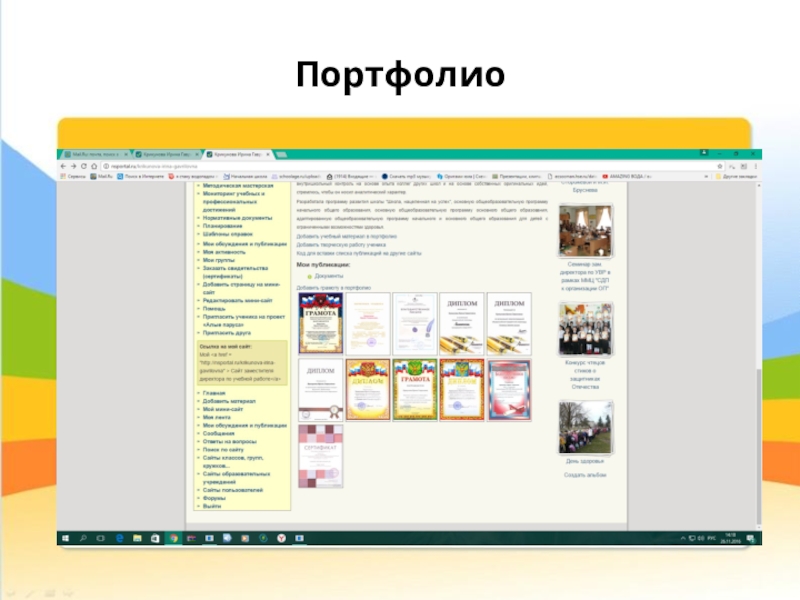
Task: Click the browser Back arrow
Action: click(x=62, y=166)
